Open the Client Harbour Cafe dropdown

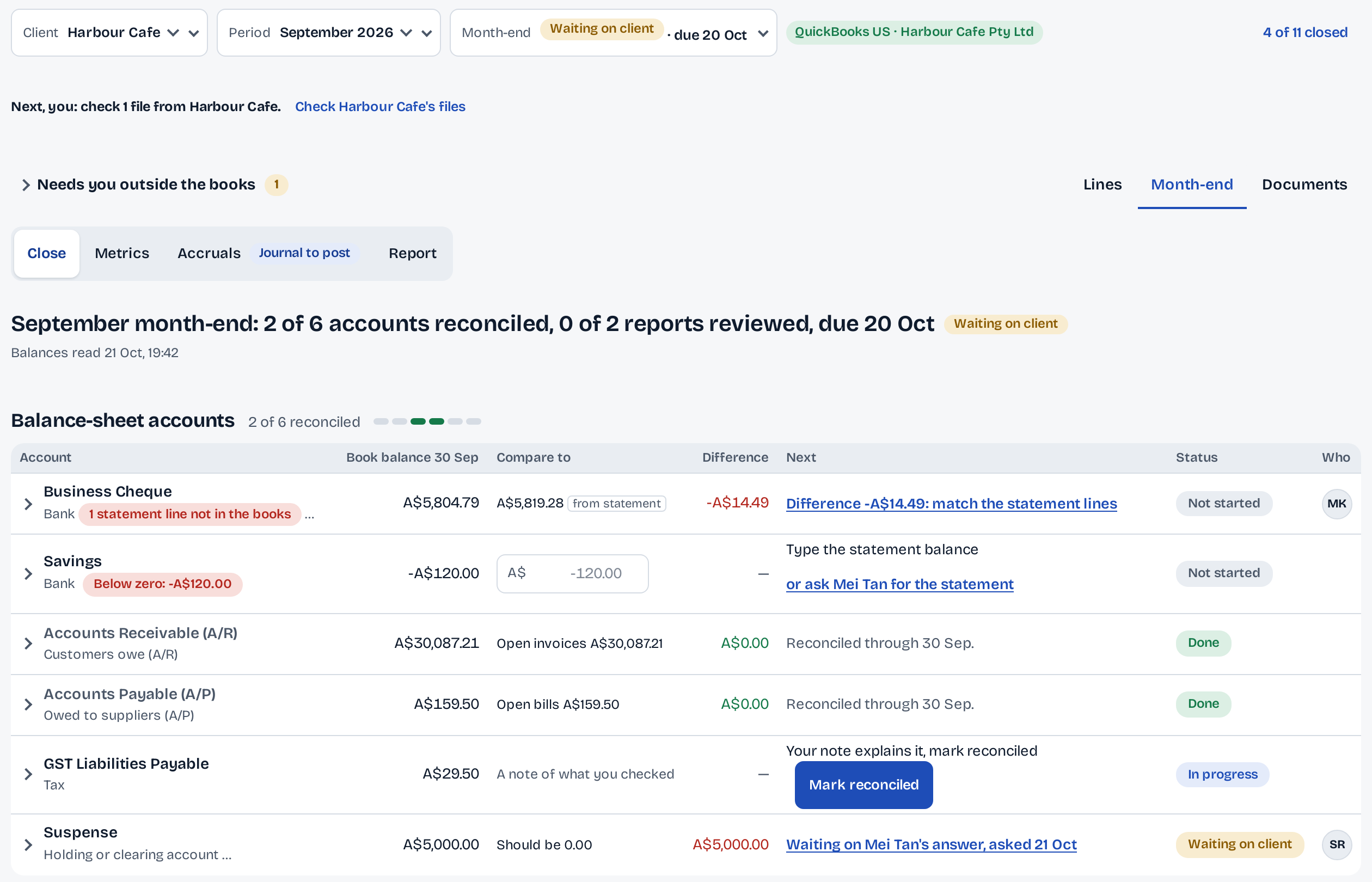[x=109, y=33]
